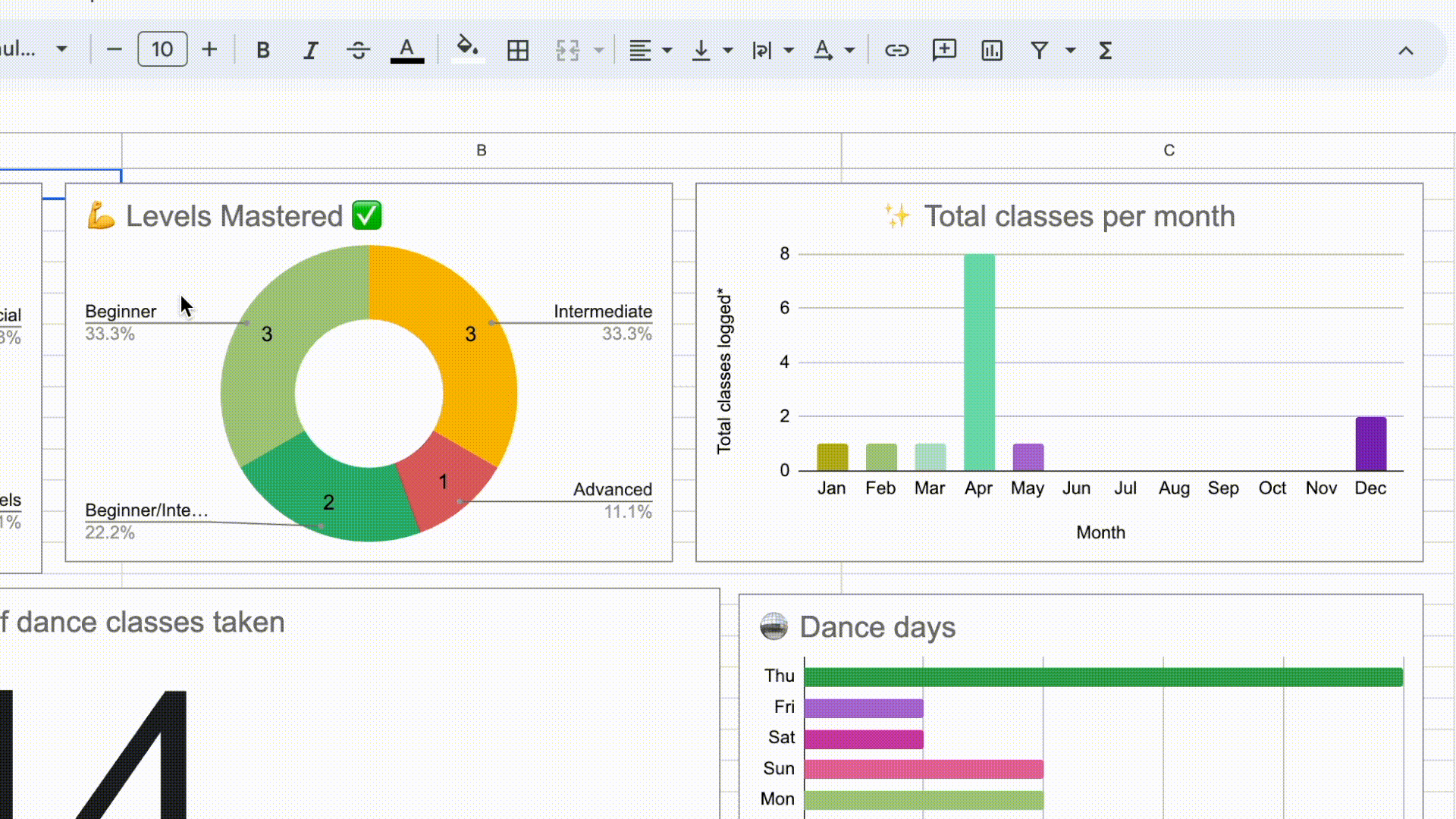
Task: Expand vertical align dropdown arrow
Action: point(728,50)
